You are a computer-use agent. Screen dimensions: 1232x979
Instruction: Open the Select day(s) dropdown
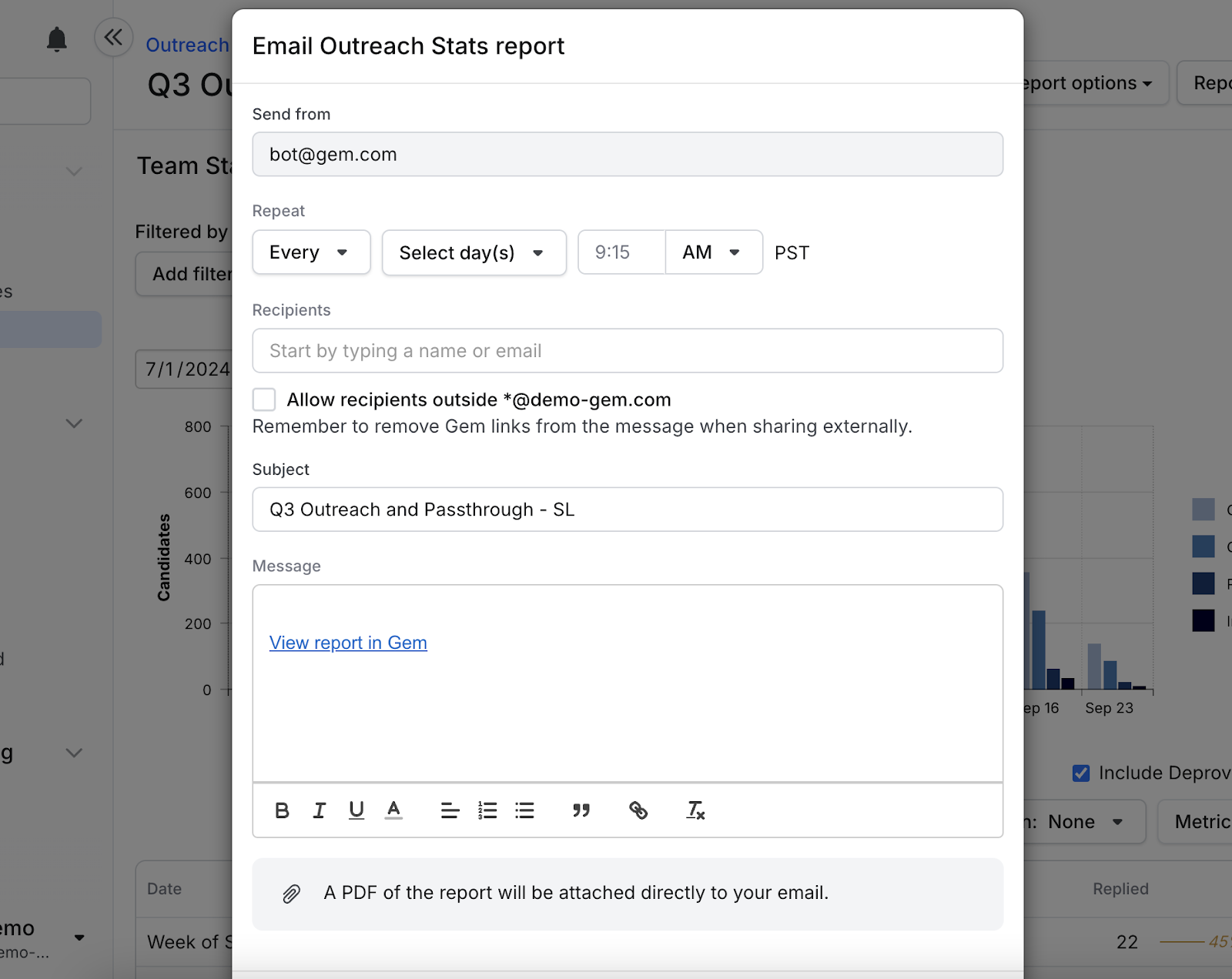(x=474, y=252)
